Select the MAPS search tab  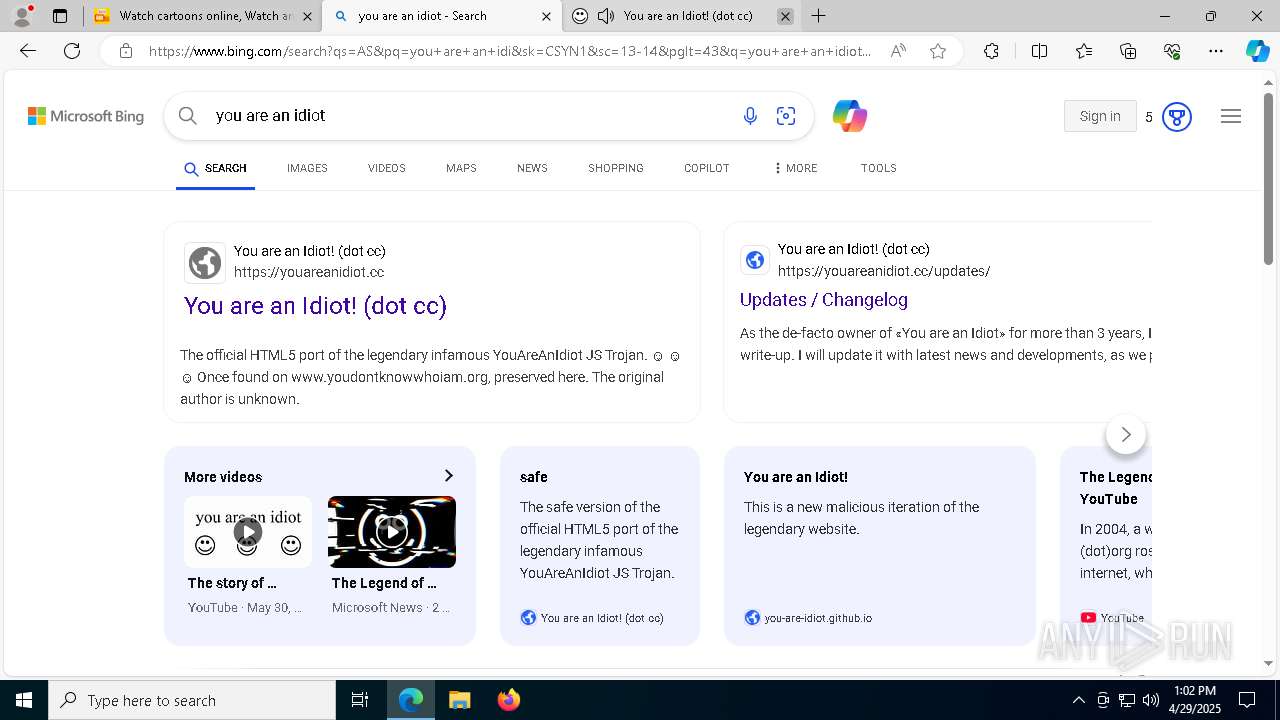point(461,168)
